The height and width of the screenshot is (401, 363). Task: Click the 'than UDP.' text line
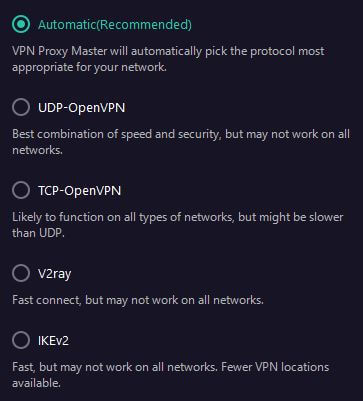(x=38, y=233)
